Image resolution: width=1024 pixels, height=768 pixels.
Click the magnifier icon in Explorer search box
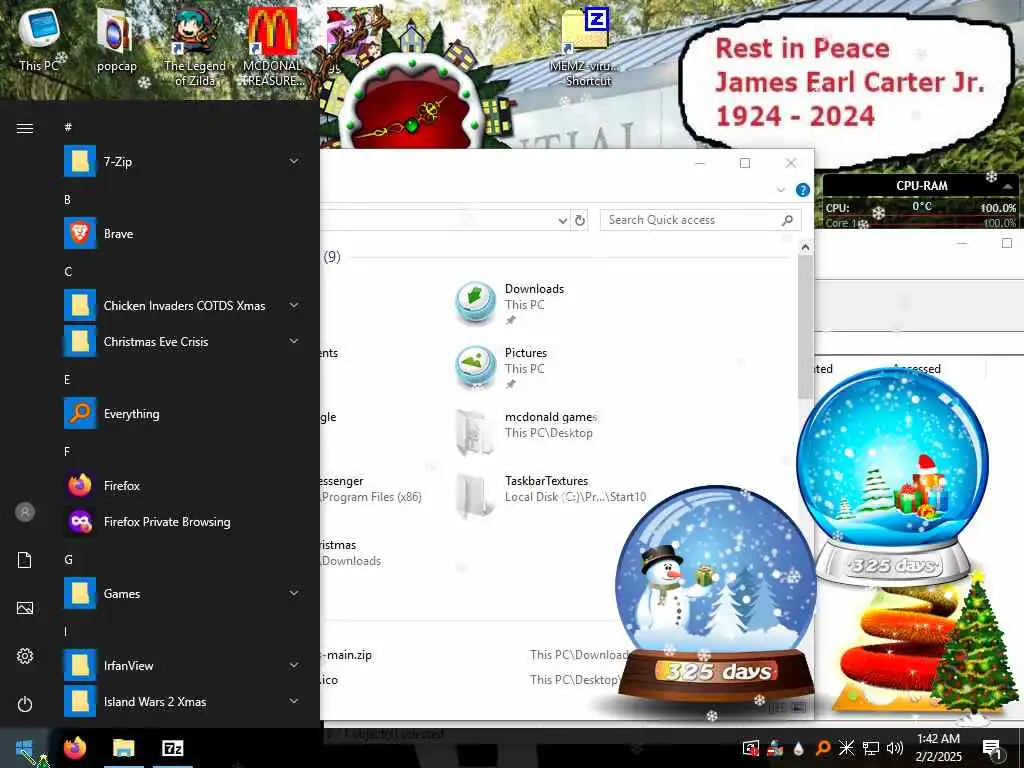tap(788, 220)
